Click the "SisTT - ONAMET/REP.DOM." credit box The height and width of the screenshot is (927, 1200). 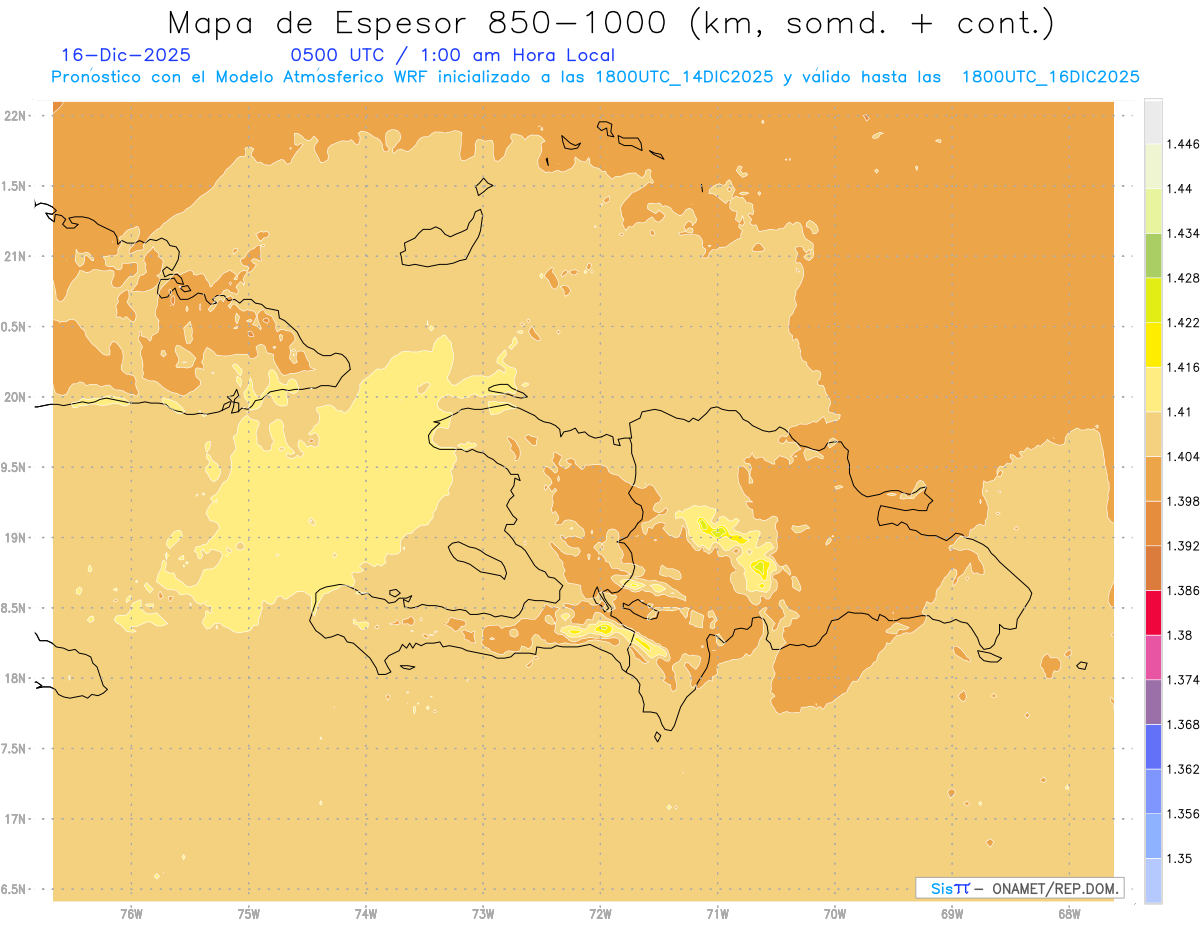coord(1019,888)
